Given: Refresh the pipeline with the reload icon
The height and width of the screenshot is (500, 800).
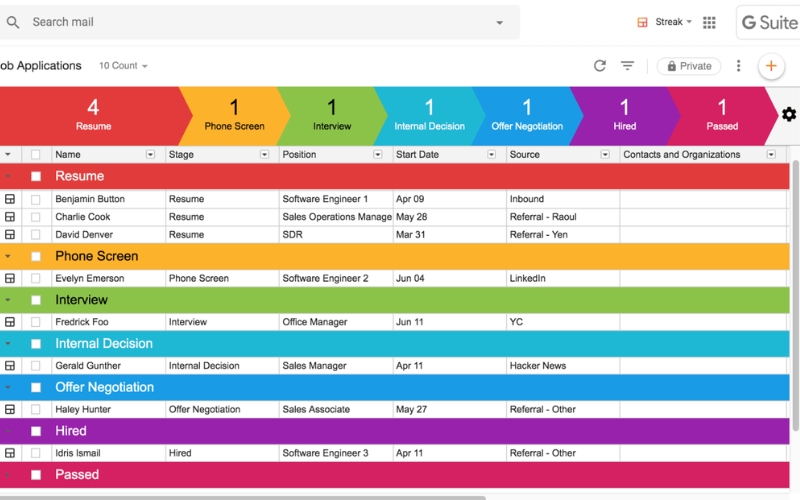Looking at the screenshot, I should point(599,66).
